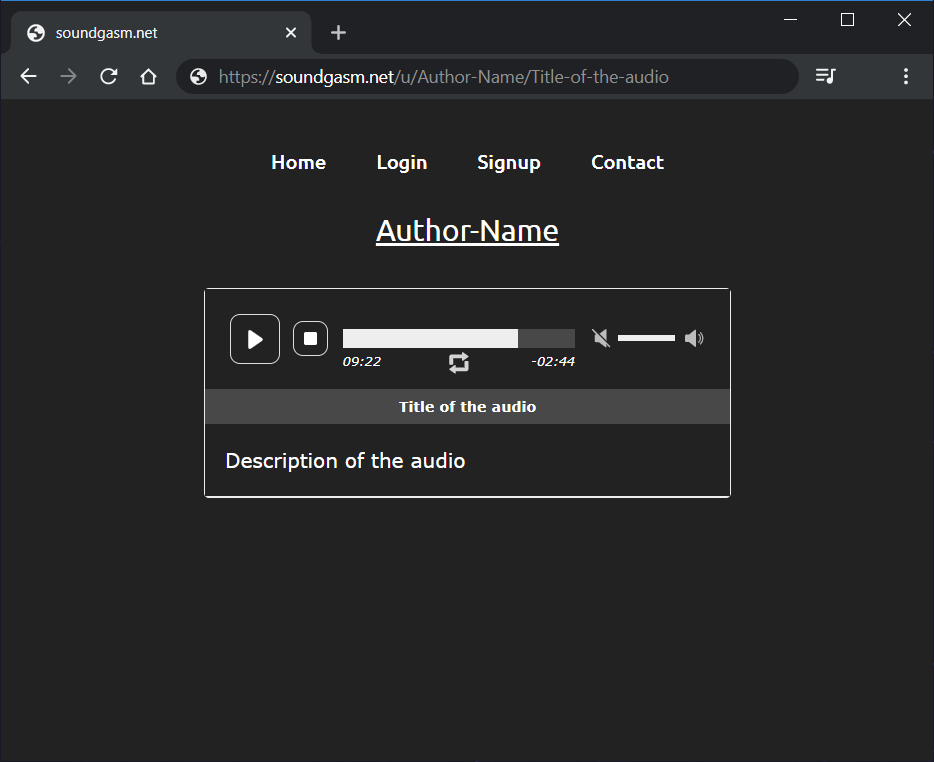Click the browser back arrow
Viewport: 934px width, 762px height.
click(x=28, y=76)
